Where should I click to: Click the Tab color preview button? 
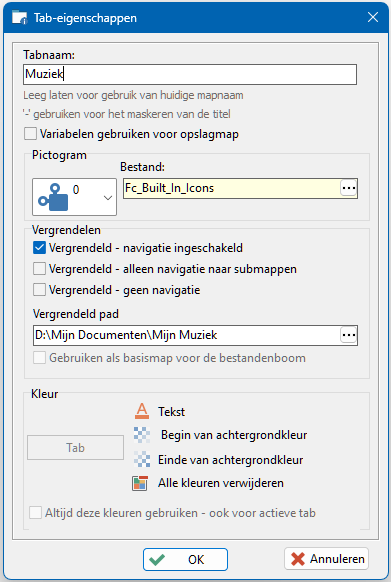pyautogui.click(x=75, y=448)
